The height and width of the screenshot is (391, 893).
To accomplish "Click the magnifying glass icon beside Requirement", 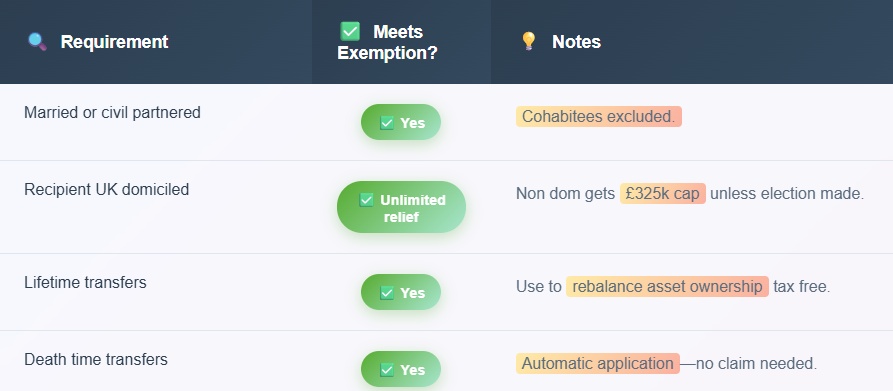I will point(38,42).
